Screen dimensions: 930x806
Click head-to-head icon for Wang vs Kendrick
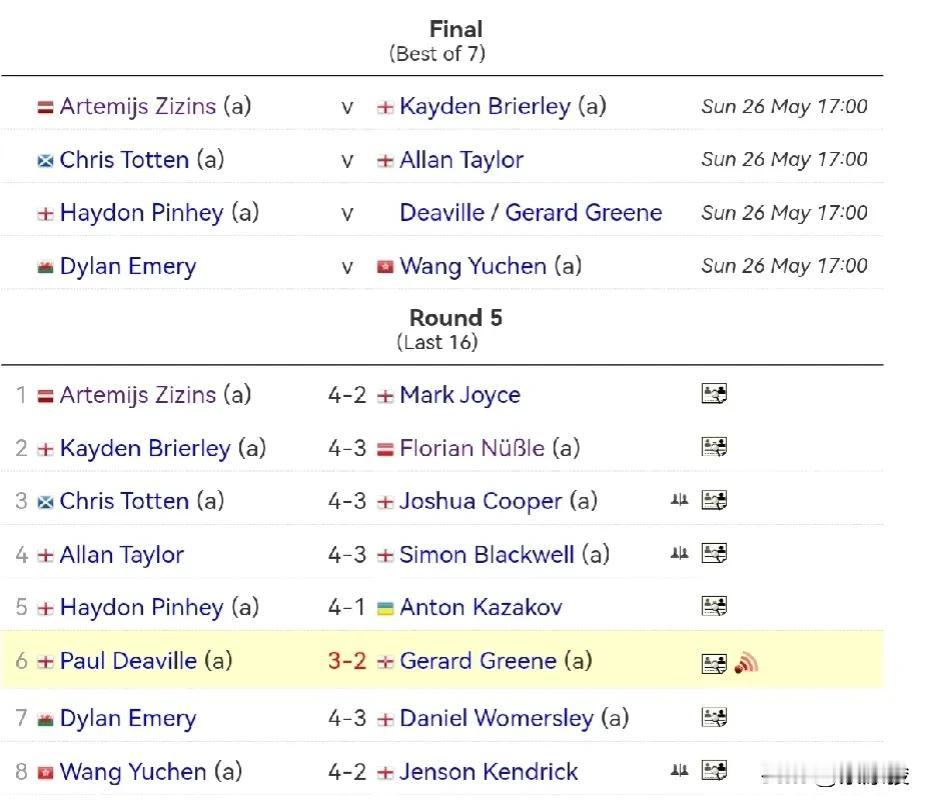coord(680,770)
